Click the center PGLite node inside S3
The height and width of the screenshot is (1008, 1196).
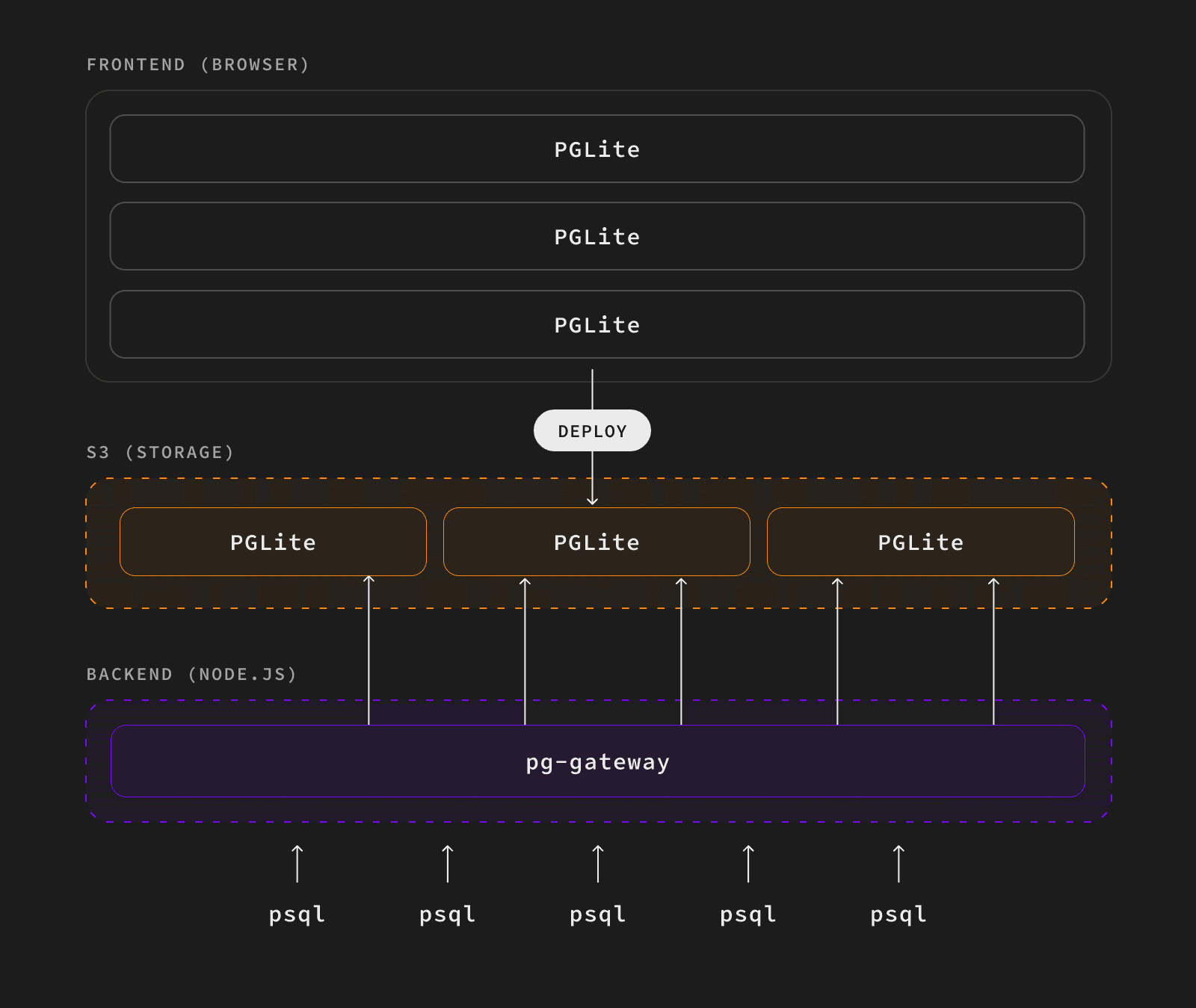click(596, 542)
